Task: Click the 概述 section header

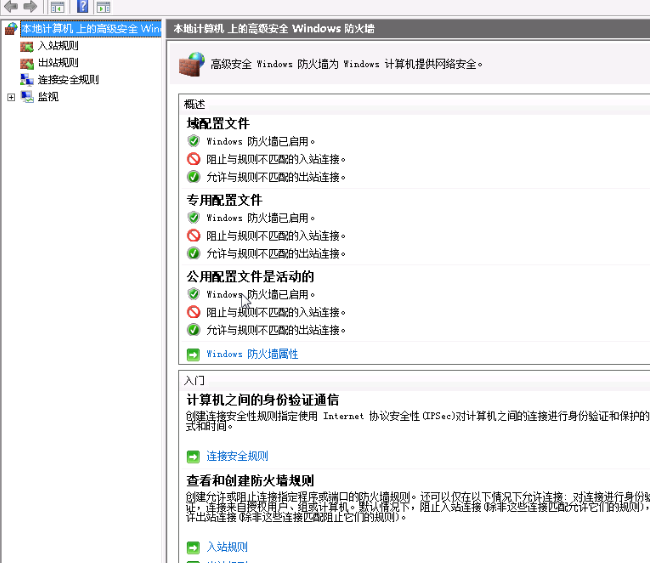Action: coord(194,104)
